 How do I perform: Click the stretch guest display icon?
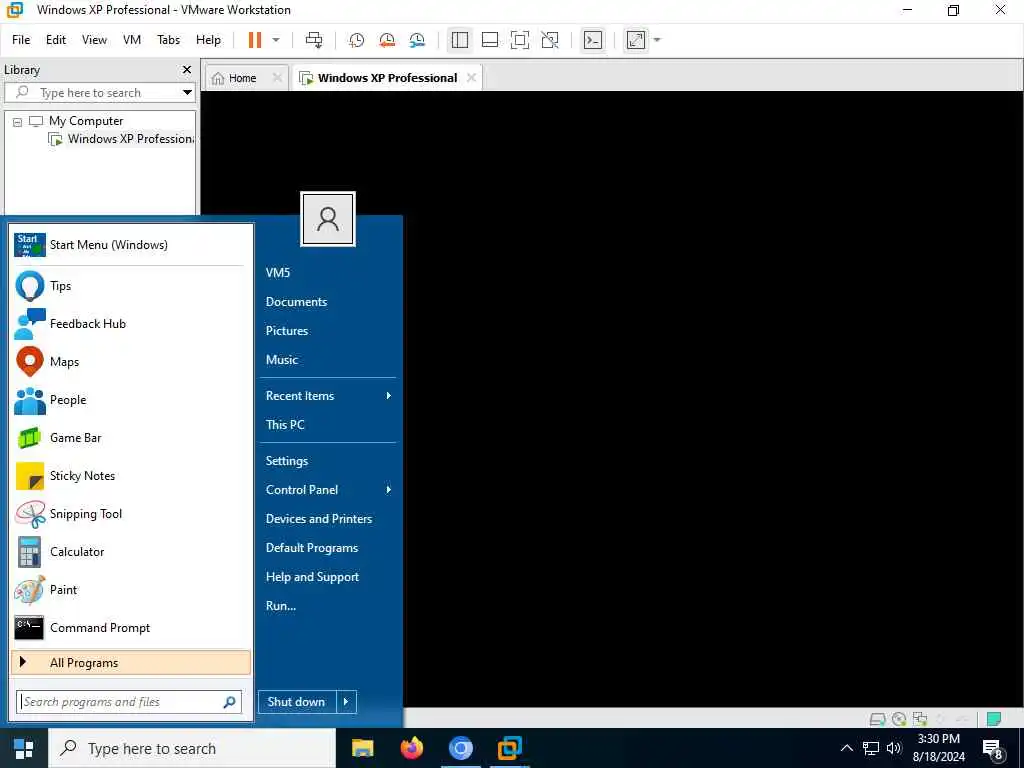636,40
